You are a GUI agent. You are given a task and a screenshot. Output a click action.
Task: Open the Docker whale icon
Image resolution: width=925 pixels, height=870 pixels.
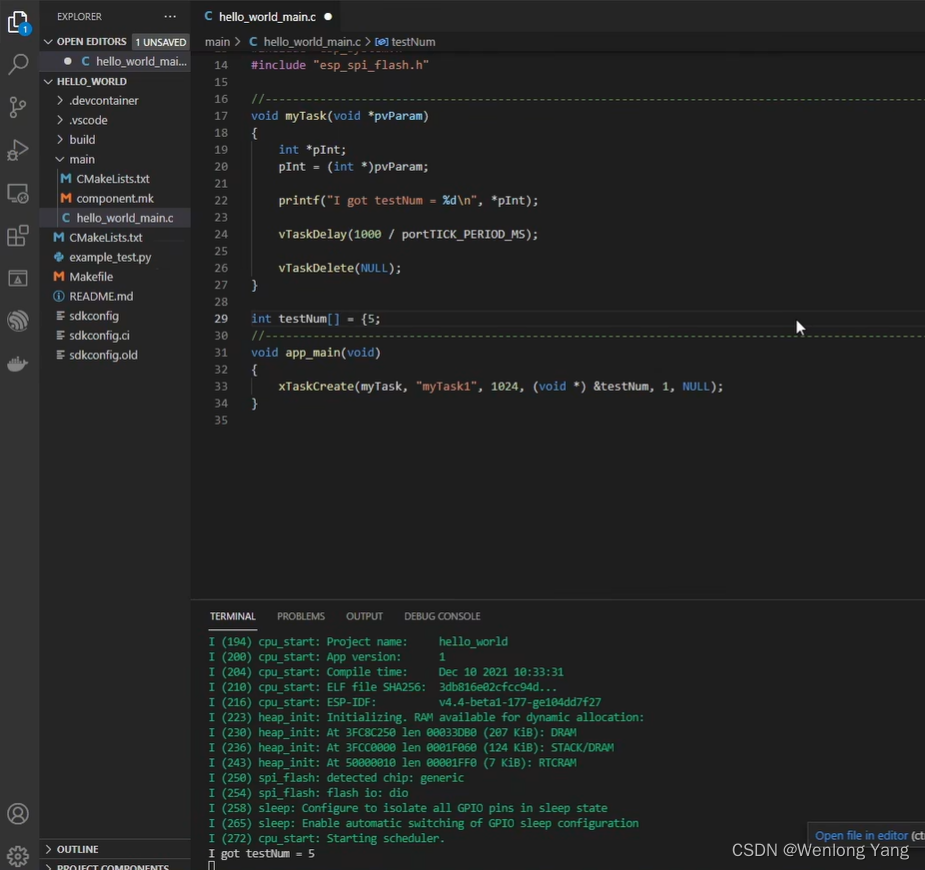18,364
